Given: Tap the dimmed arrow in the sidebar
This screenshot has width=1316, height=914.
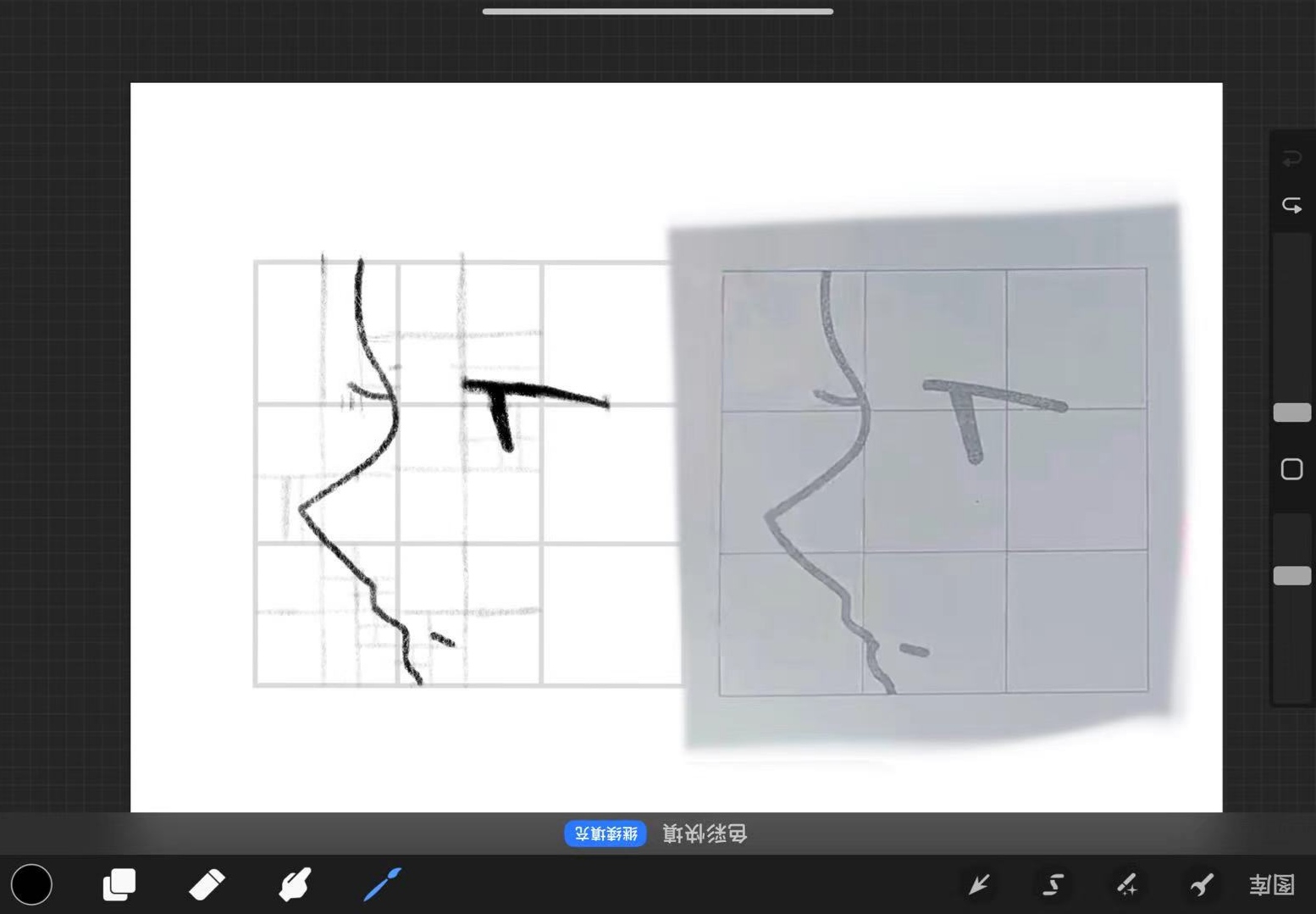Looking at the screenshot, I should [1291, 158].
